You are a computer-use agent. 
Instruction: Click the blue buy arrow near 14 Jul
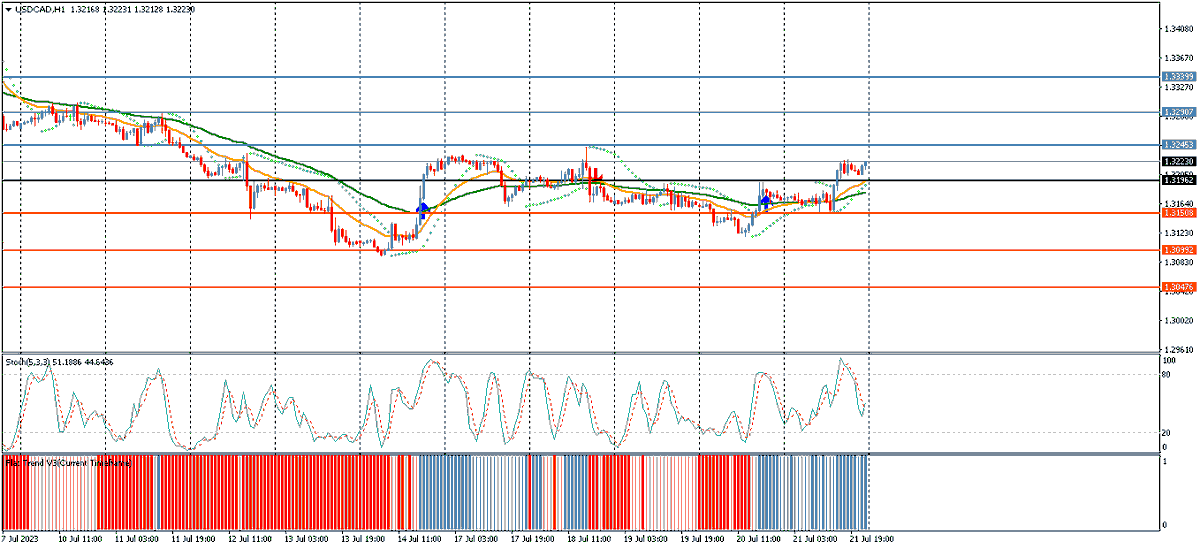[x=422, y=210]
